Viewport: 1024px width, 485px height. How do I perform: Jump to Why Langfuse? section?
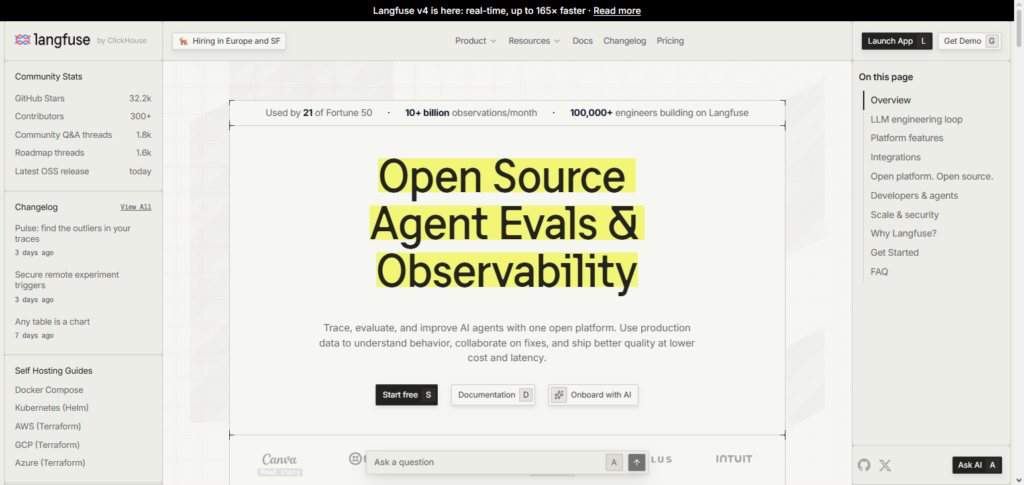coord(903,233)
